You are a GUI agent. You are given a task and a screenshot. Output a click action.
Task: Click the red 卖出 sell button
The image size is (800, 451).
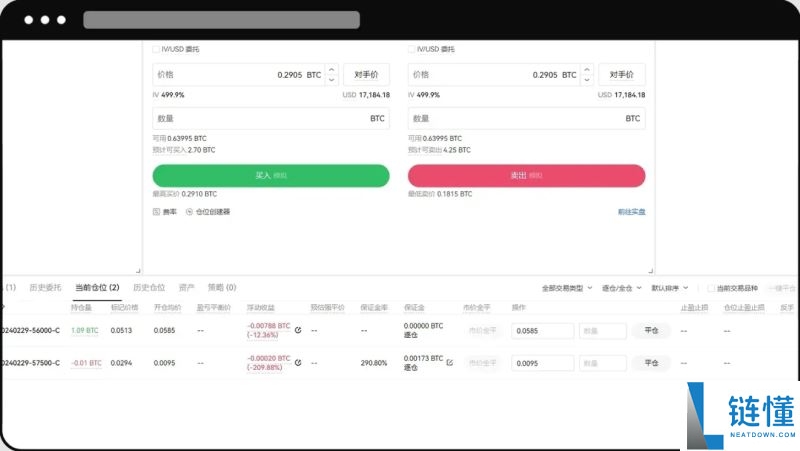[527, 176]
